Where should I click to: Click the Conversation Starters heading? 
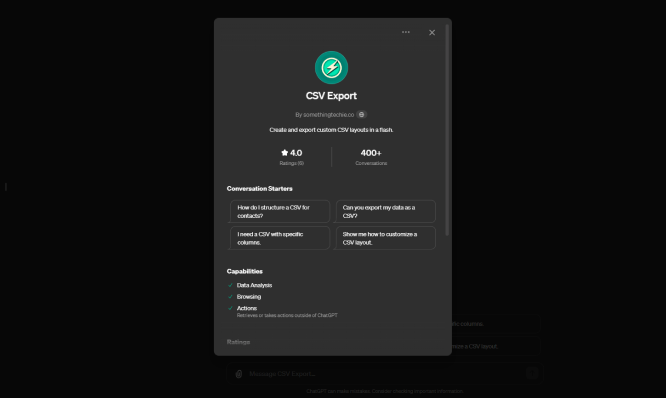pos(260,189)
